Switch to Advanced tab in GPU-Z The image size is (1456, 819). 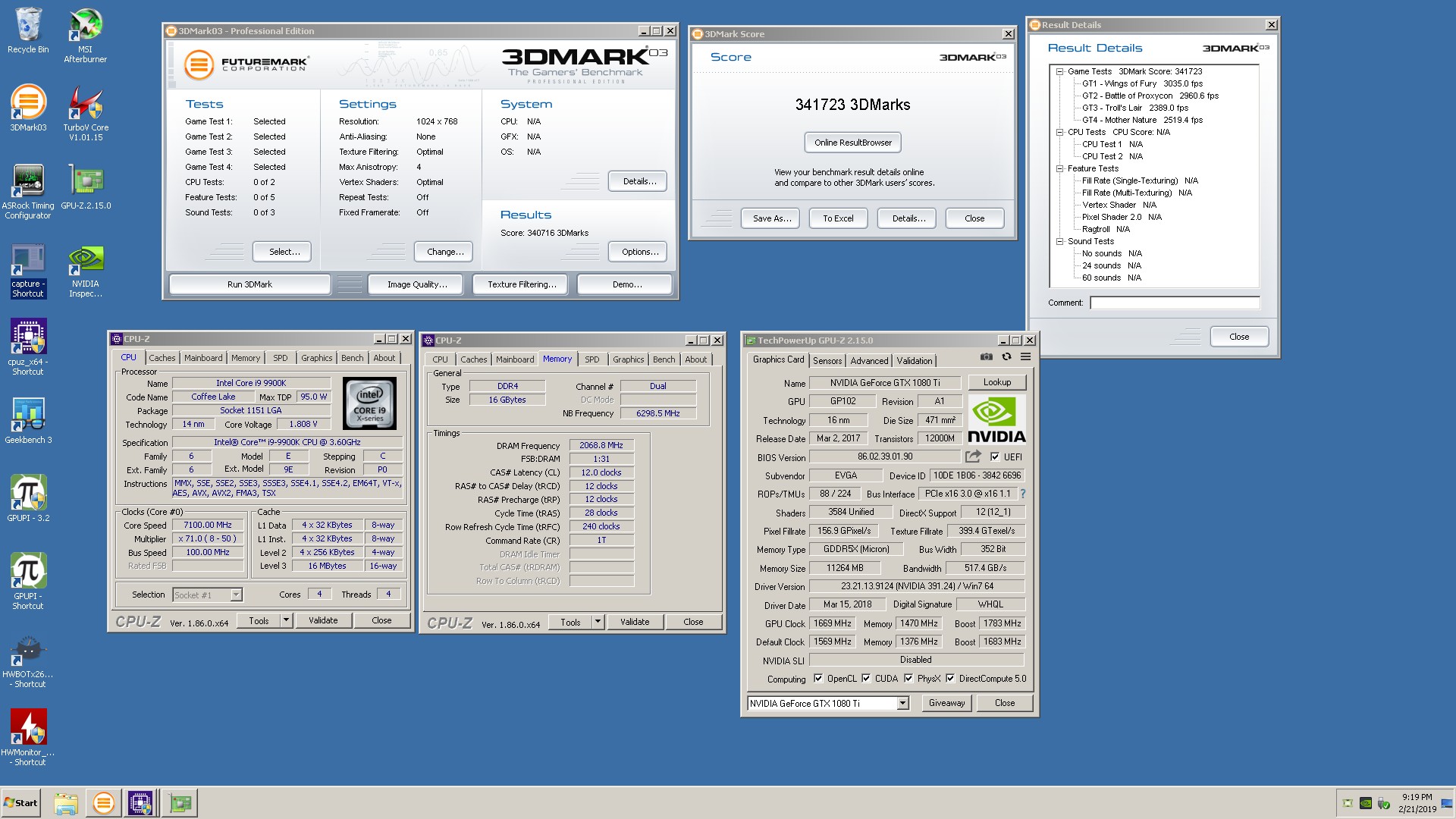click(869, 361)
